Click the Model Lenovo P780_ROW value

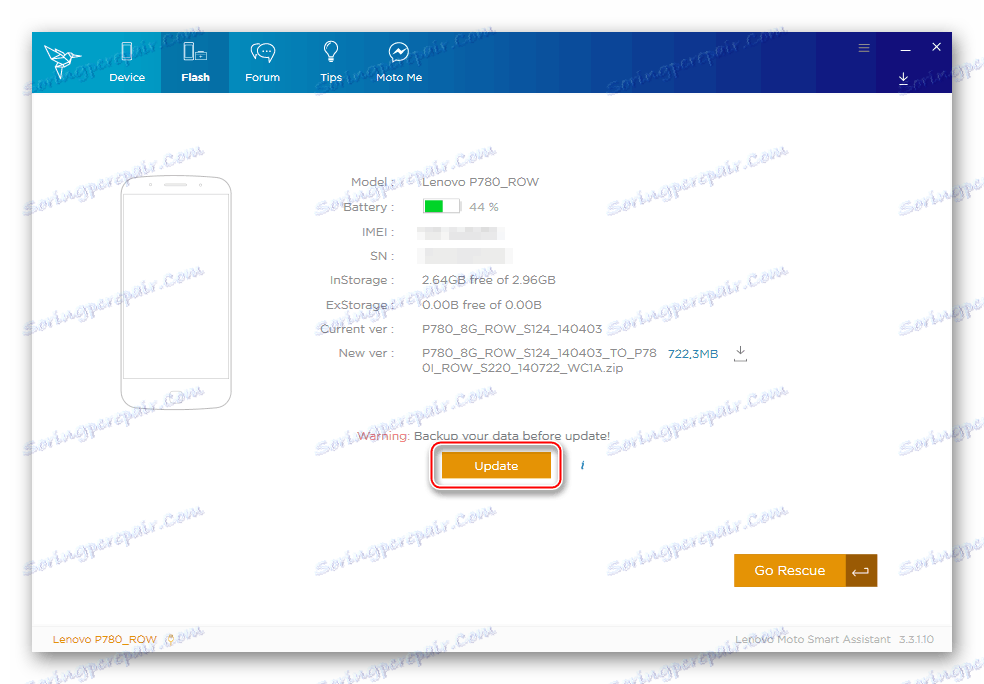click(480, 182)
